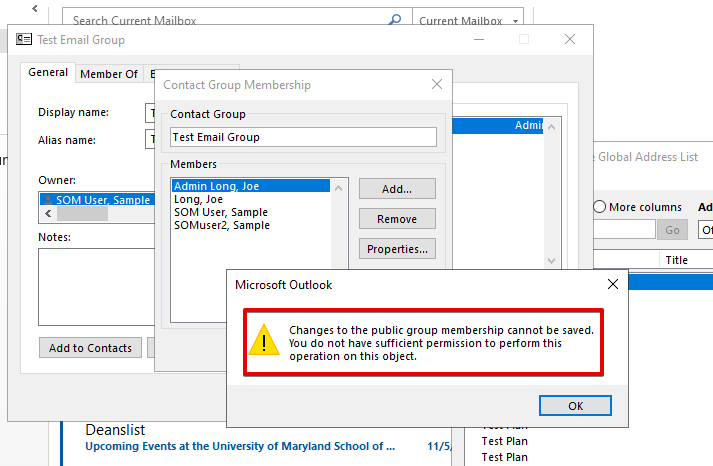The width and height of the screenshot is (713, 466).
Task: Select the General tab
Action: tap(48, 73)
